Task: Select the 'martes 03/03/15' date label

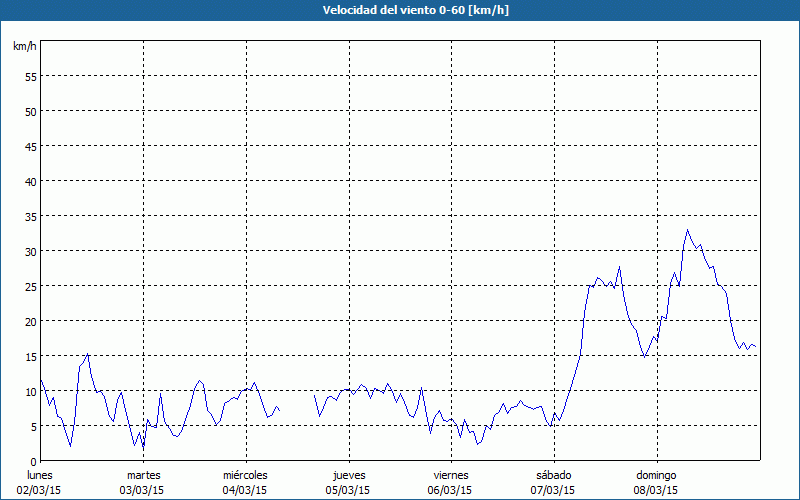Action: pyautogui.click(x=143, y=482)
